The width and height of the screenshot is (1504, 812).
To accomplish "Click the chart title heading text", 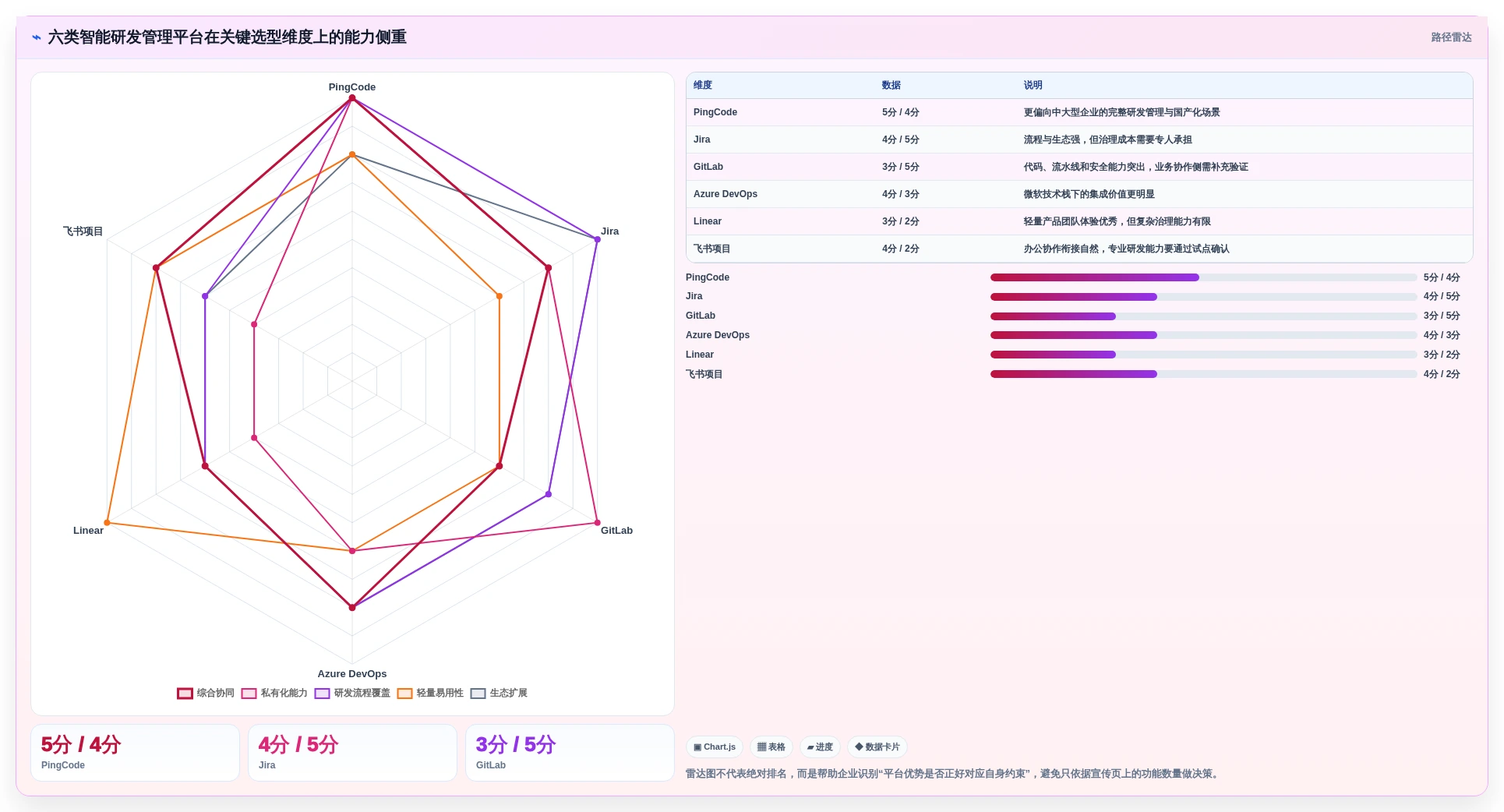I will click(228, 37).
